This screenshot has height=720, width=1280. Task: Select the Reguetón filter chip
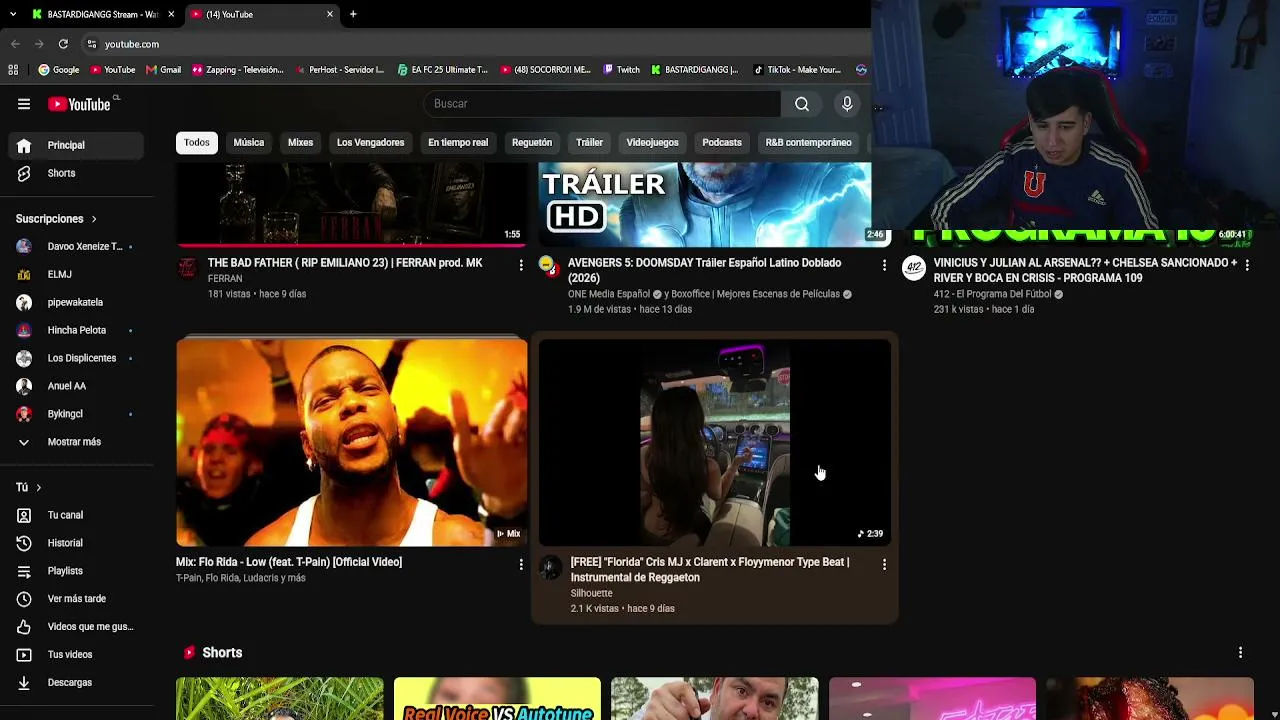(532, 143)
